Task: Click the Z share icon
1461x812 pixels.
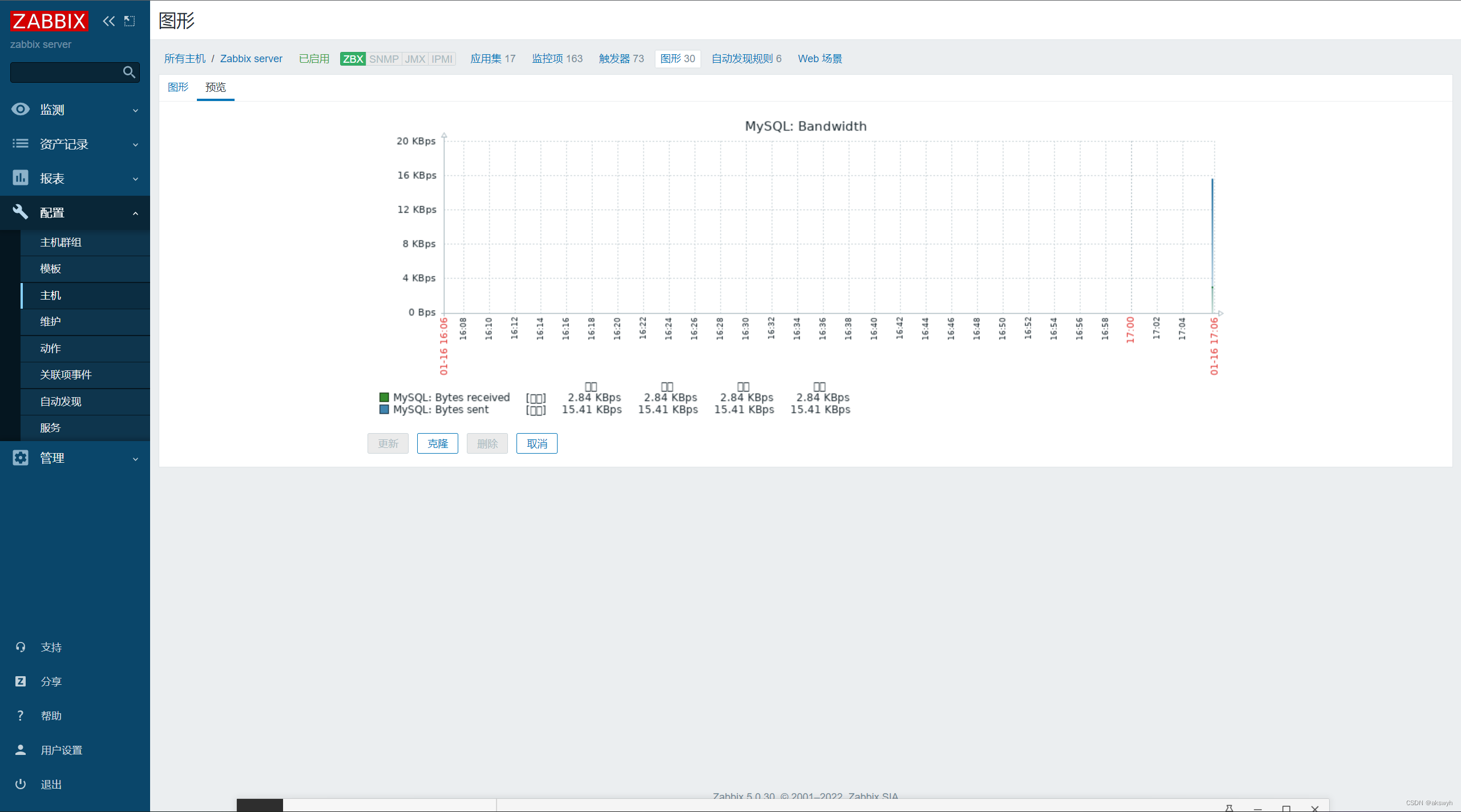Action: click(x=21, y=681)
